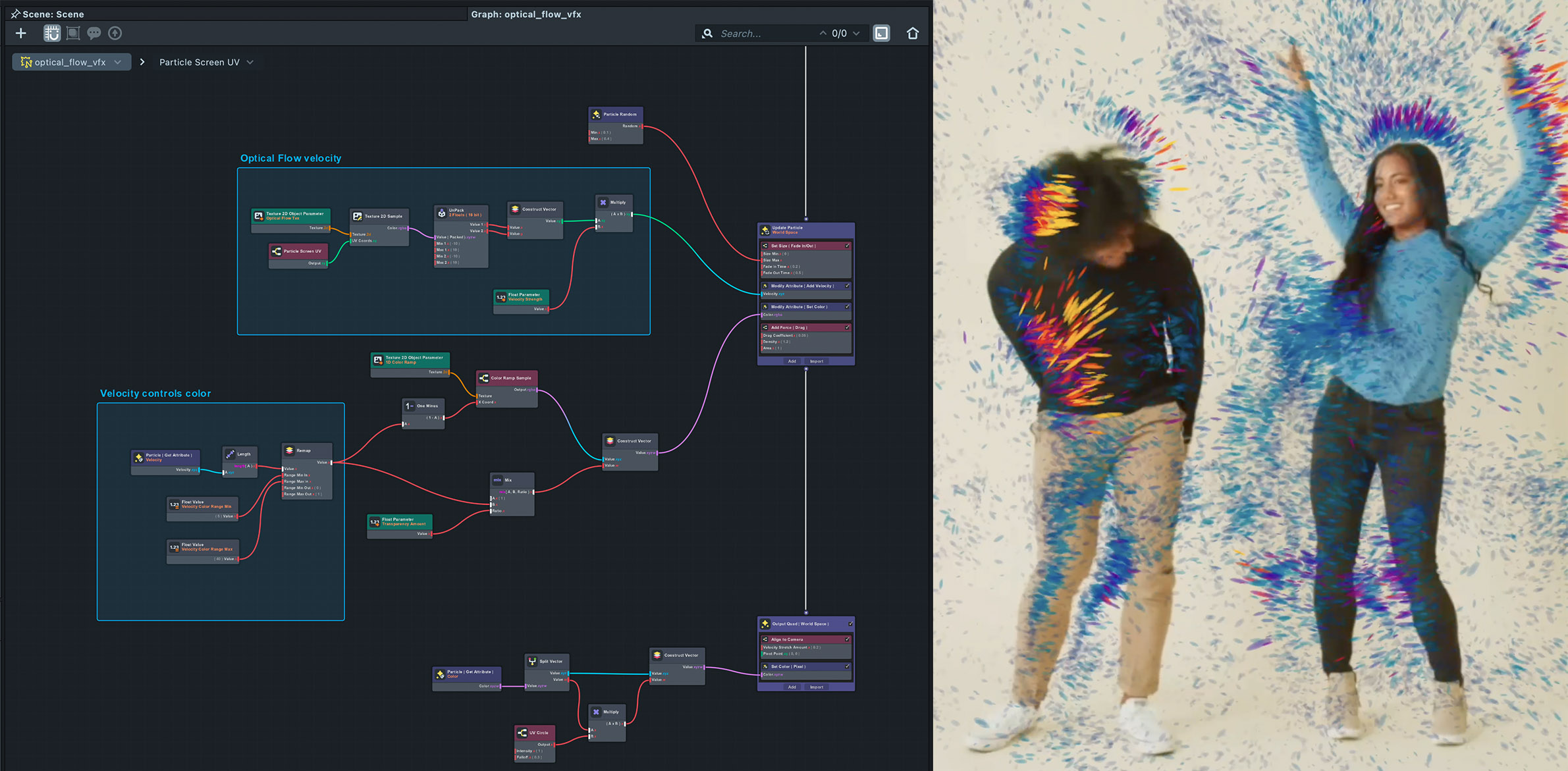The width and height of the screenshot is (1568, 771).
Task: Uncheck Align to Camera checkbox
Action: coord(848,639)
